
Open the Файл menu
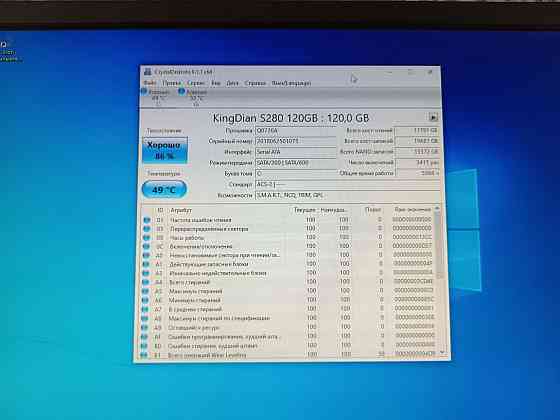coord(150,83)
